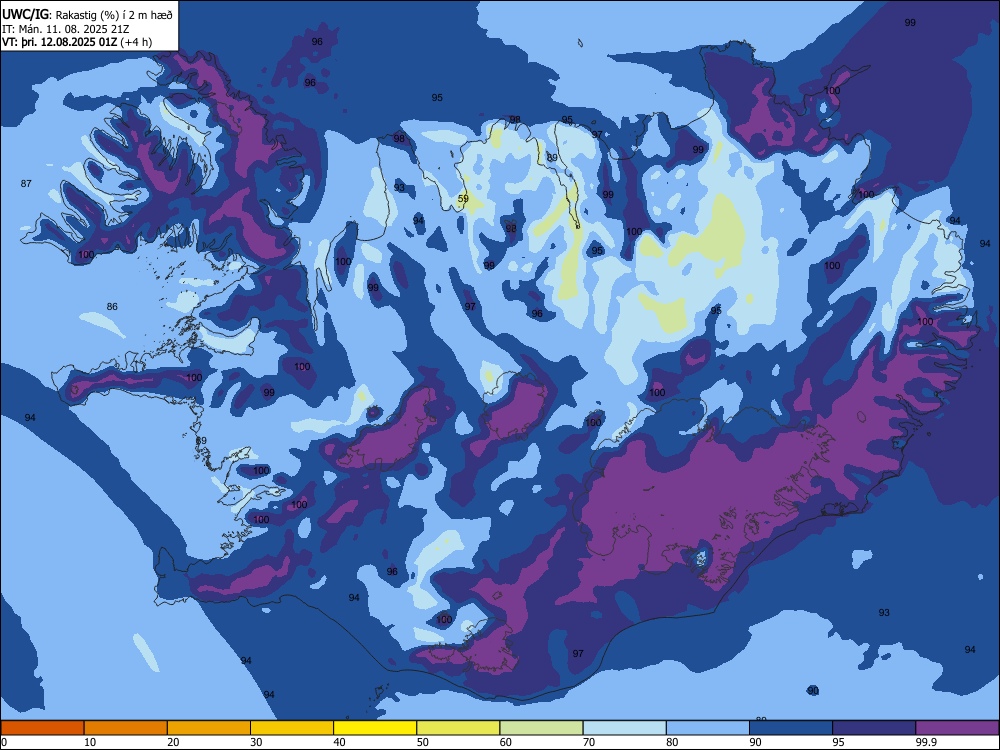Click the 90–95 dark blue legend swatch
This screenshot has width=1000, height=750.
point(791,728)
